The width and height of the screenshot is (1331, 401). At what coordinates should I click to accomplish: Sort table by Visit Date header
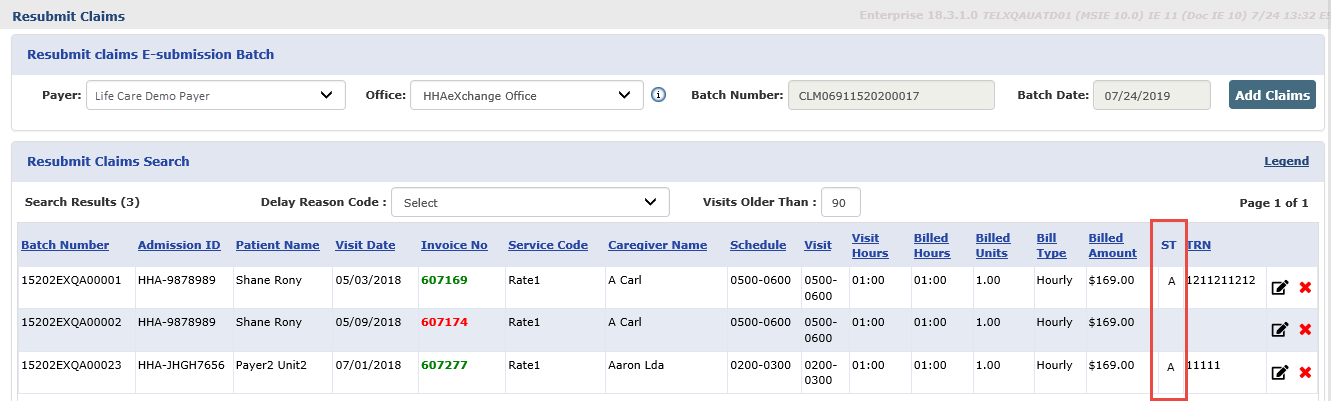pos(365,245)
